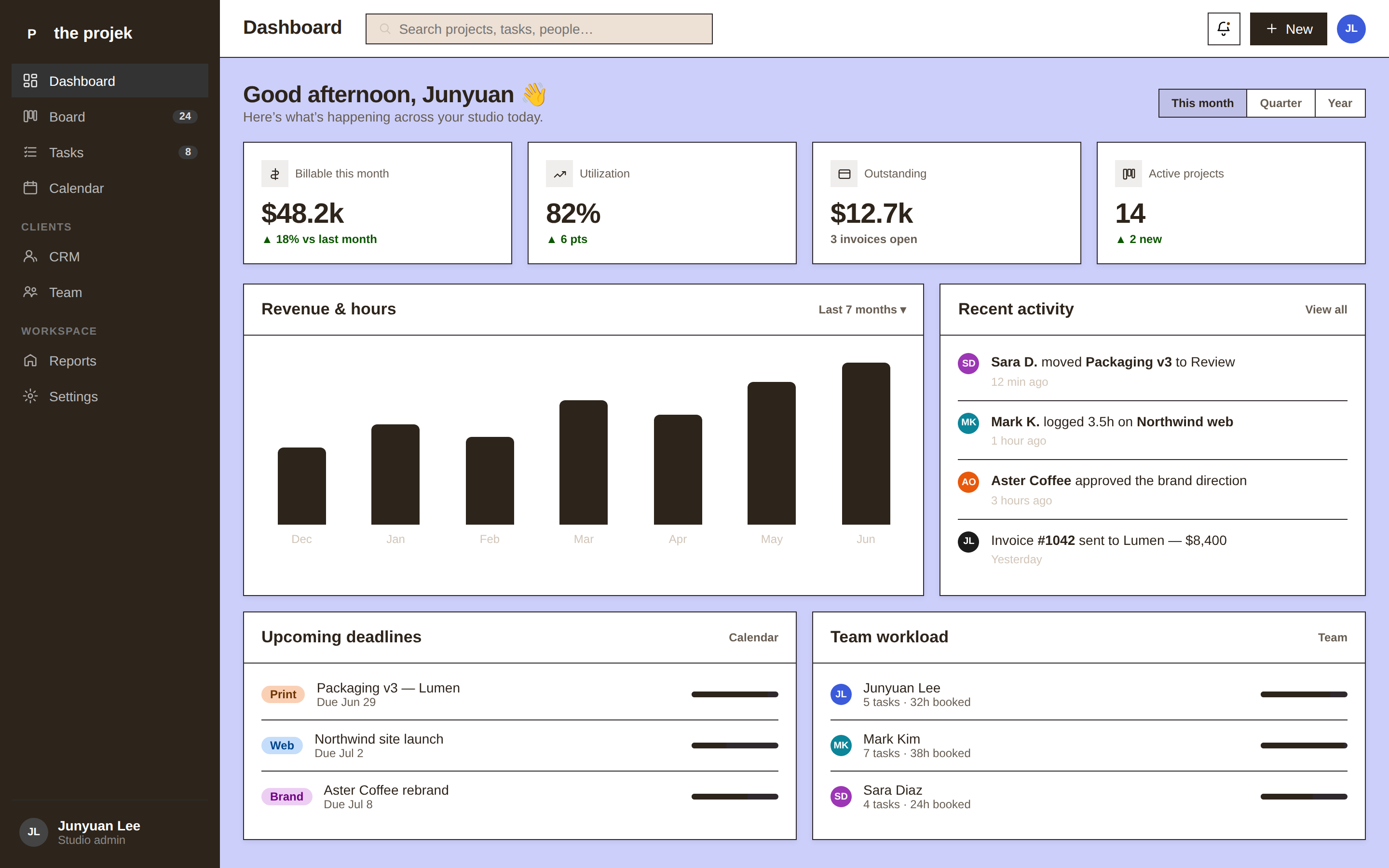The image size is (1389, 868).
Task: Click View all in Recent activity
Action: [x=1326, y=310]
